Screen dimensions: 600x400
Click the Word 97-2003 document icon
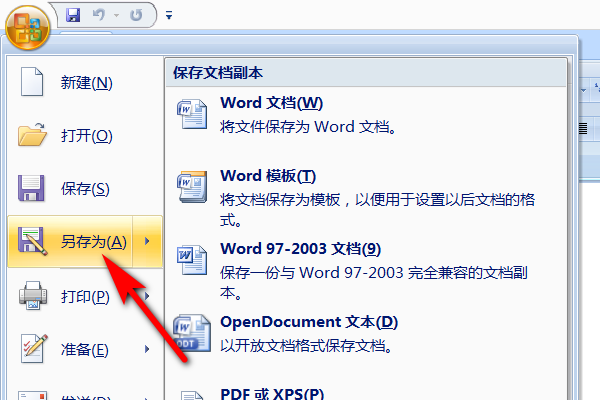coord(192,260)
